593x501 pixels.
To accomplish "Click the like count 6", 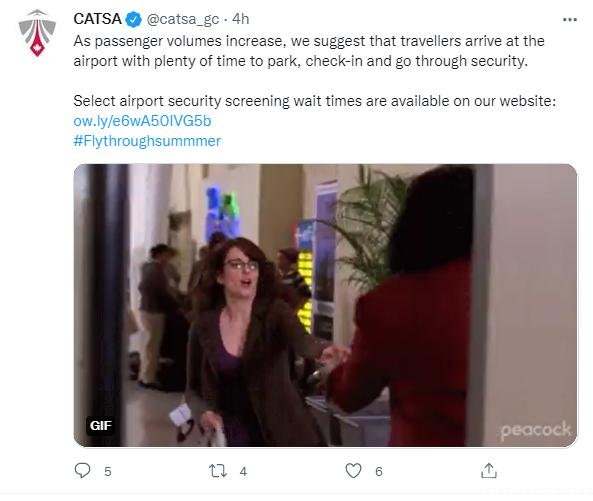I will [x=379, y=472].
